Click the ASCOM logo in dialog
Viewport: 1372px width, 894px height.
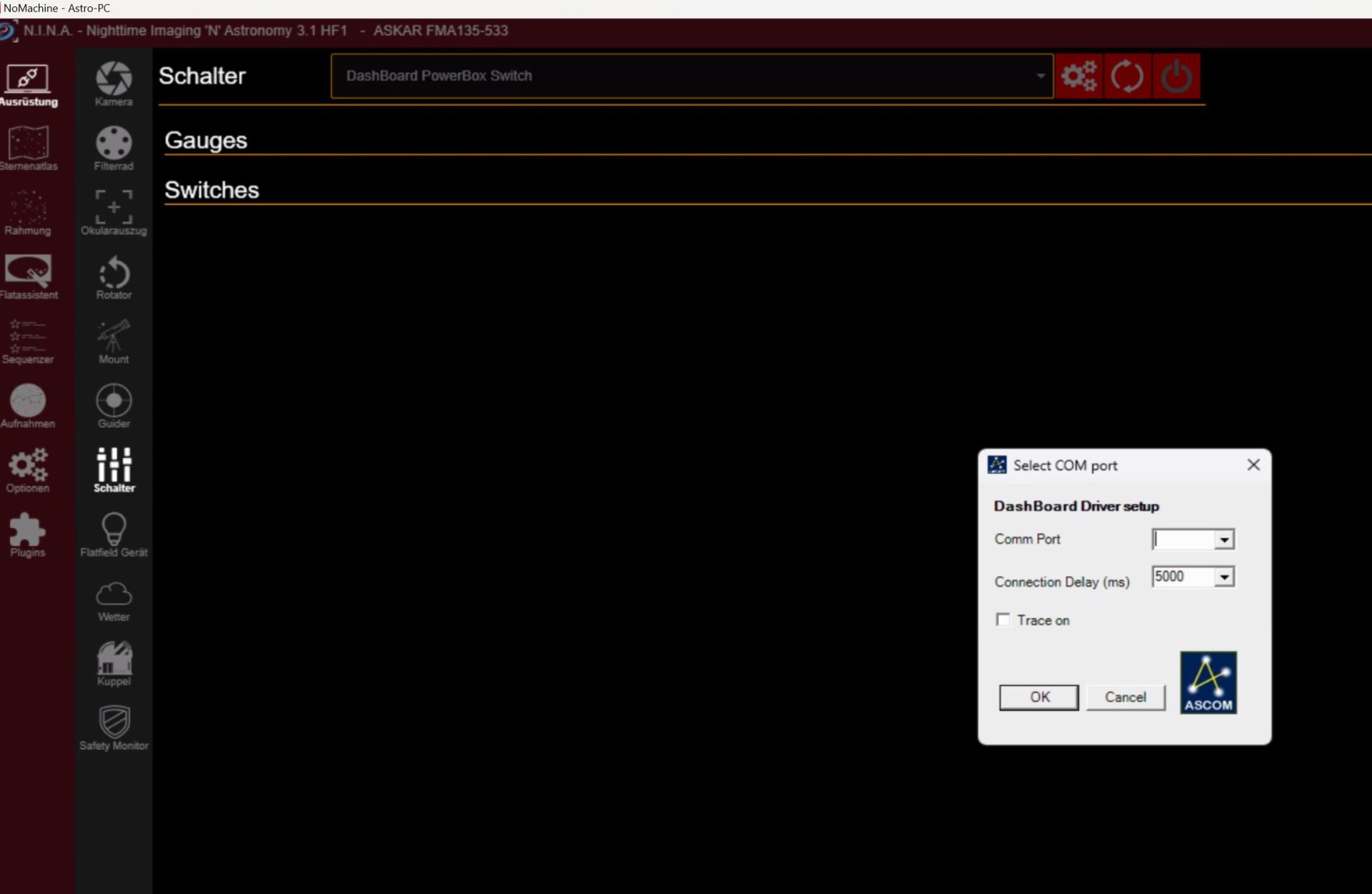[1208, 682]
